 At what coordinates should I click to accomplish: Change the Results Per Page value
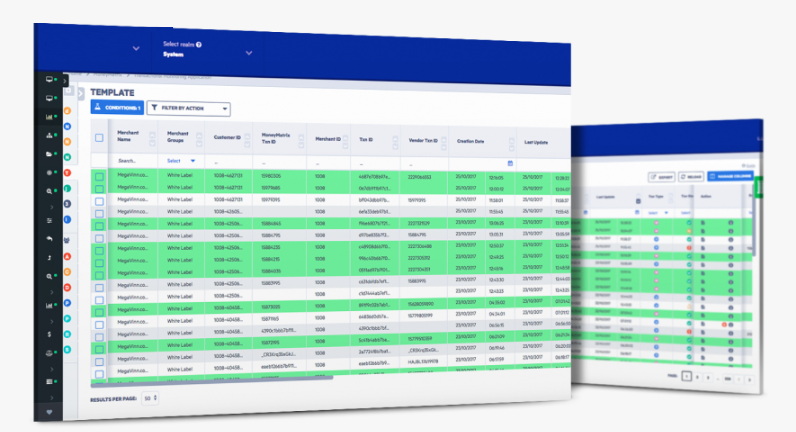[x=154, y=398]
